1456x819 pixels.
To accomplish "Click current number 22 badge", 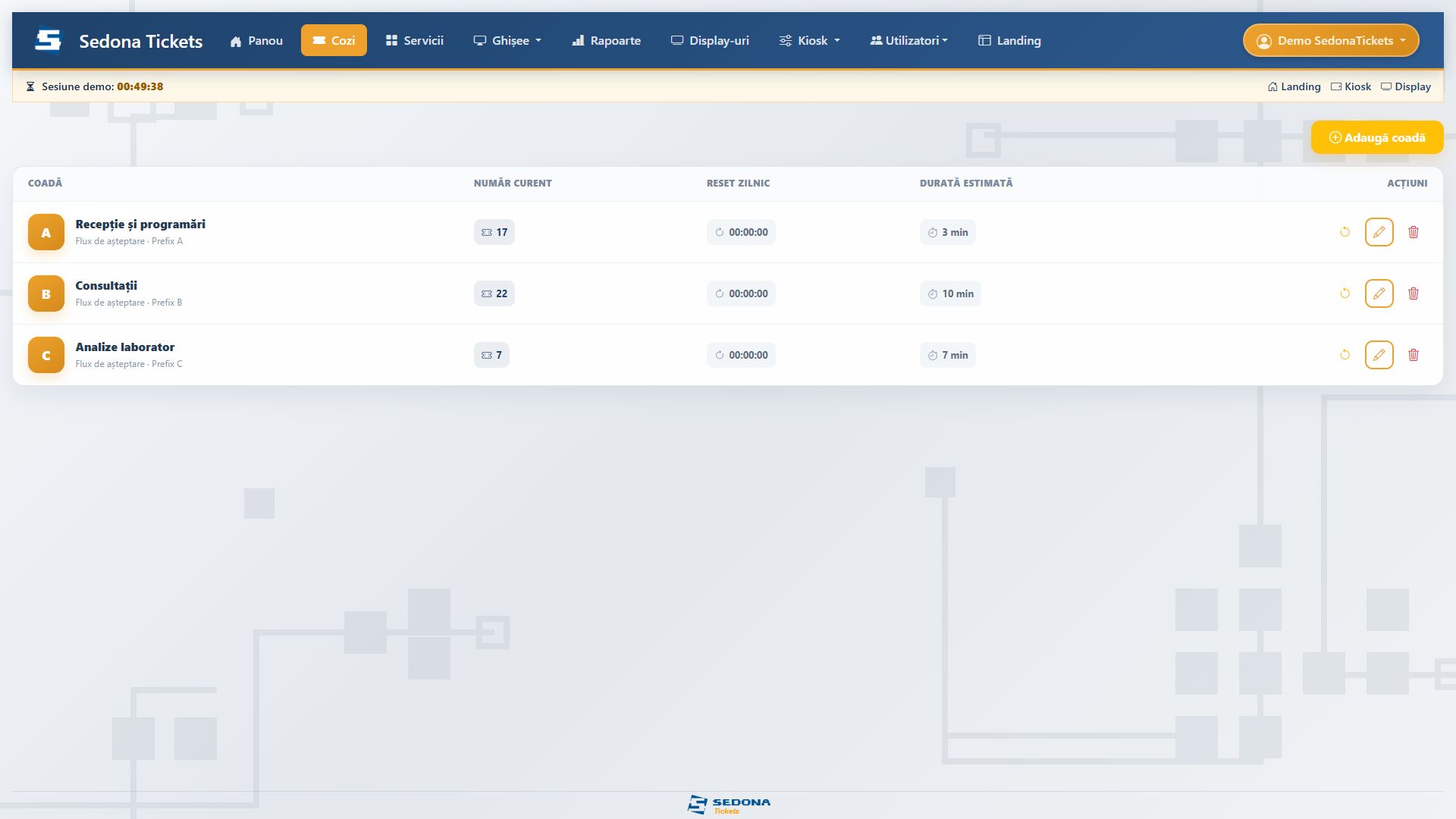I will [x=494, y=293].
